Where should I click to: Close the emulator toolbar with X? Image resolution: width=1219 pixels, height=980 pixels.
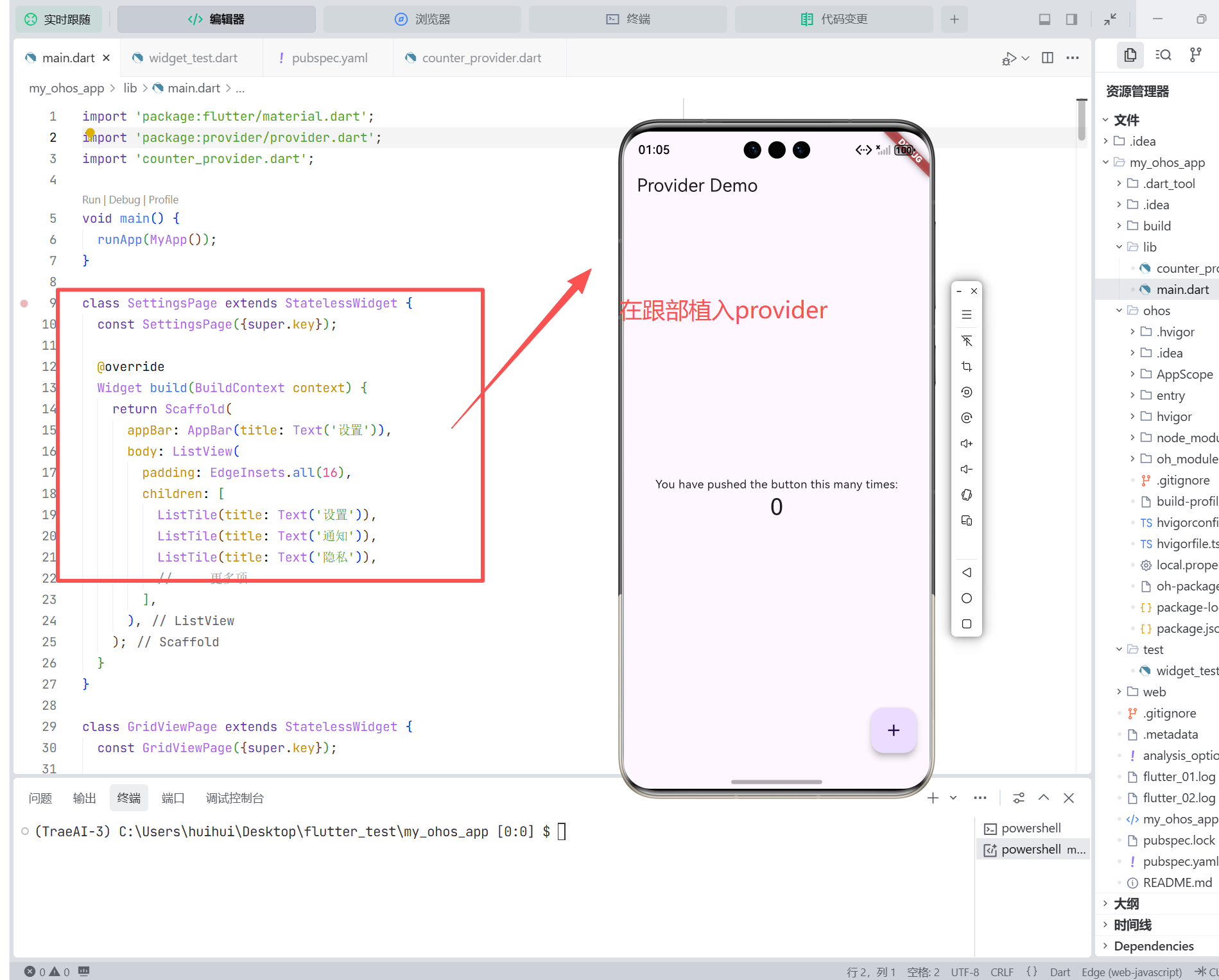(974, 291)
